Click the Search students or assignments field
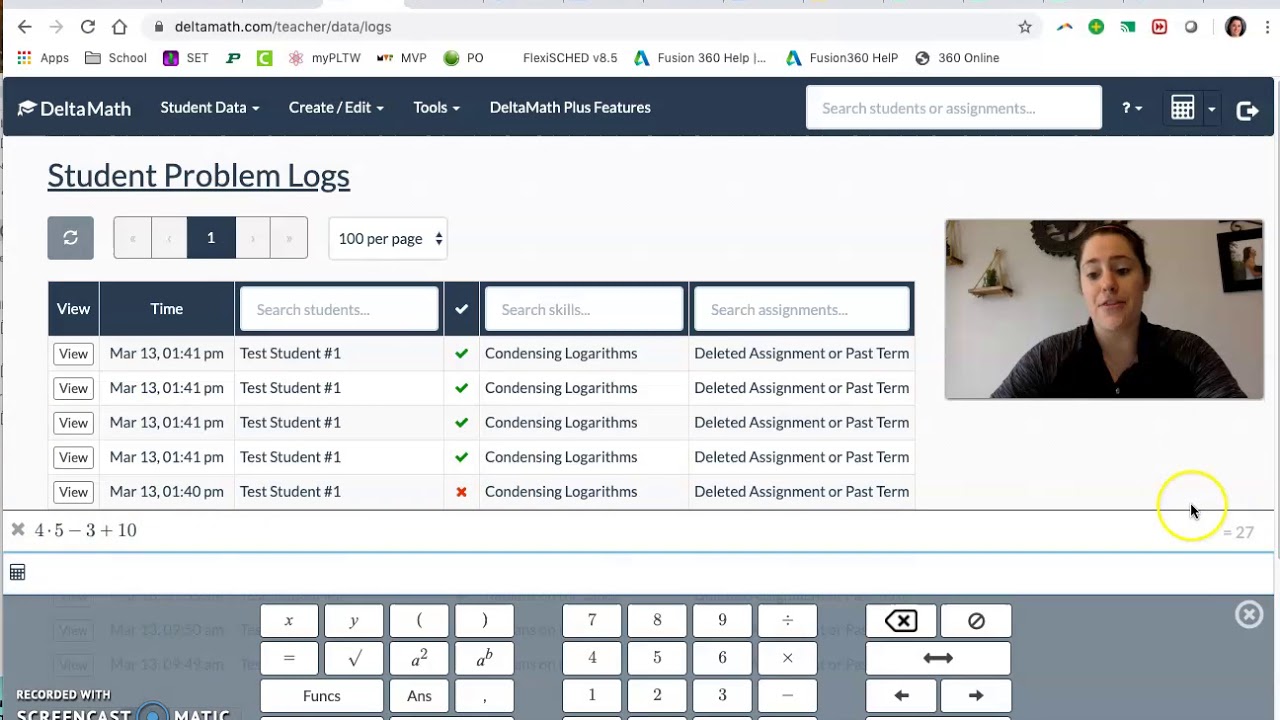The height and width of the screenshot is (720, 1280). 953,108
